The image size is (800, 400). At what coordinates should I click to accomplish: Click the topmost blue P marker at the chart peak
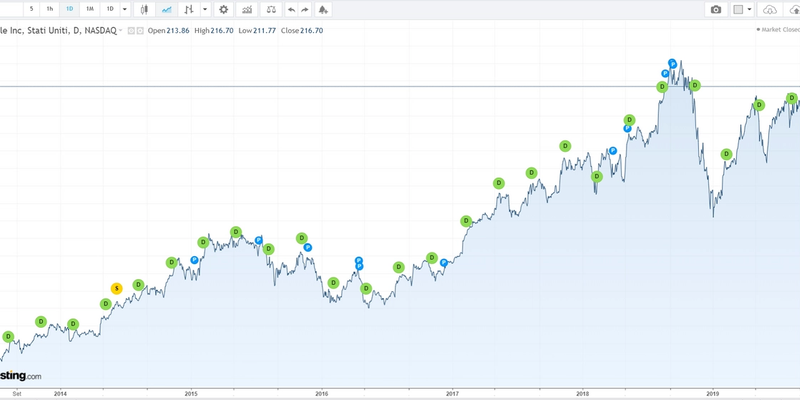tap(672, 63)
